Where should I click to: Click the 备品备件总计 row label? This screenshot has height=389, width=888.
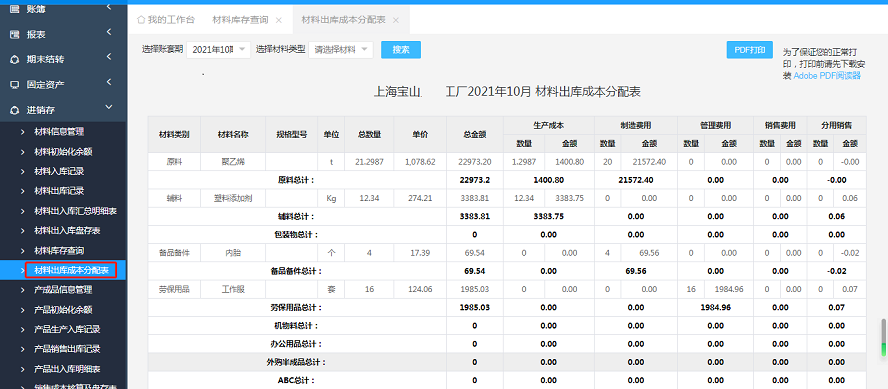tap(297, 271)
